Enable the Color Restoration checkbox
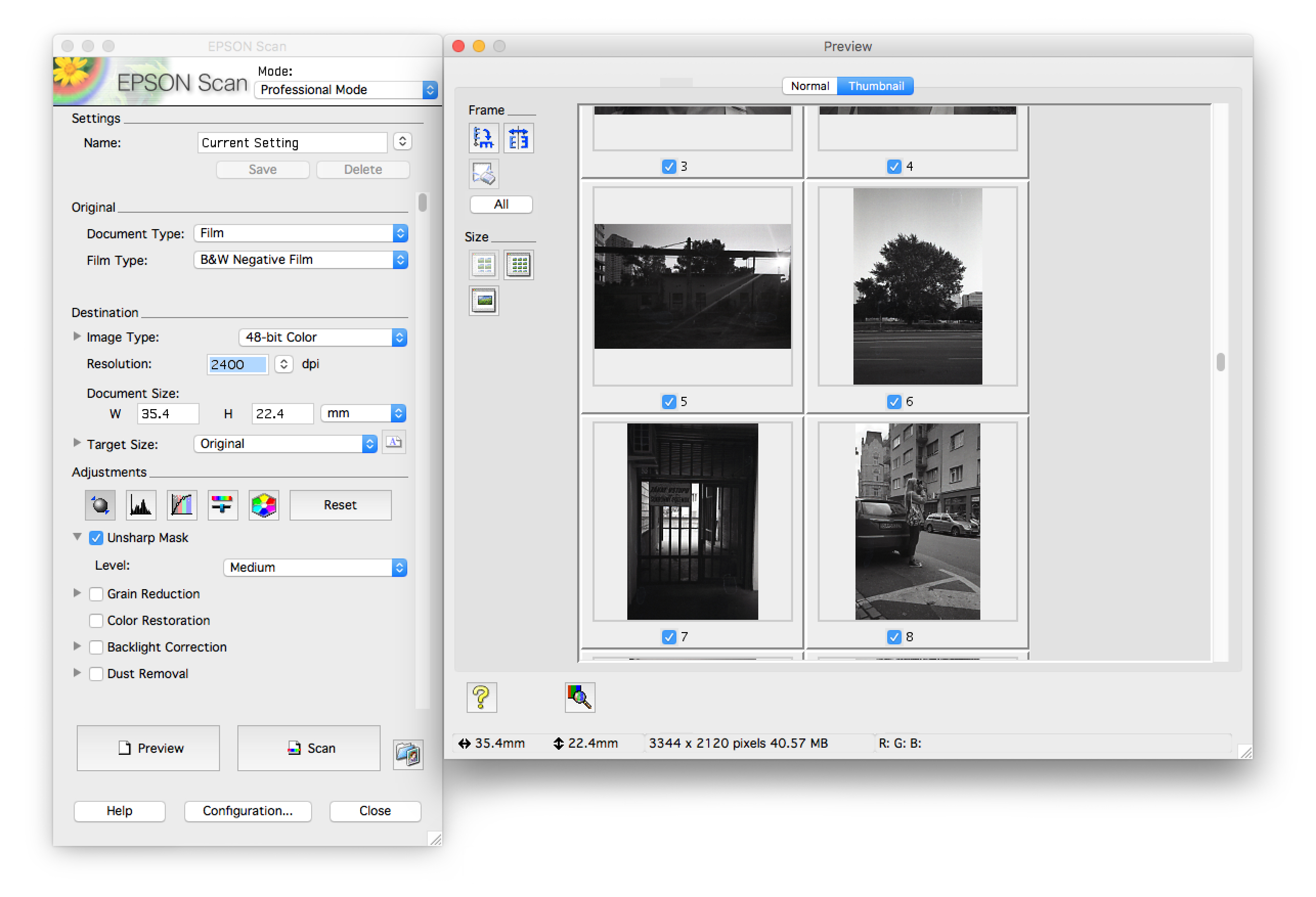The image size is (1316, 897). point(96,620)
